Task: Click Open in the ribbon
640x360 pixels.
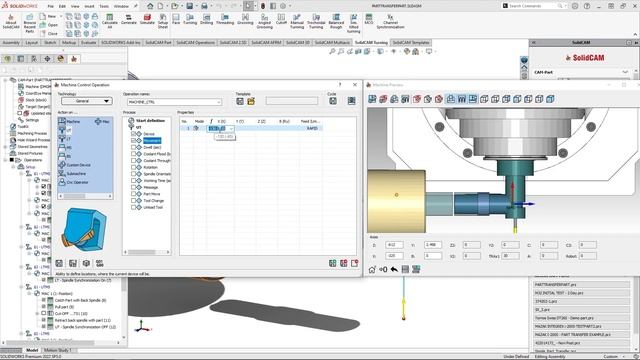Action: (49, 25)
